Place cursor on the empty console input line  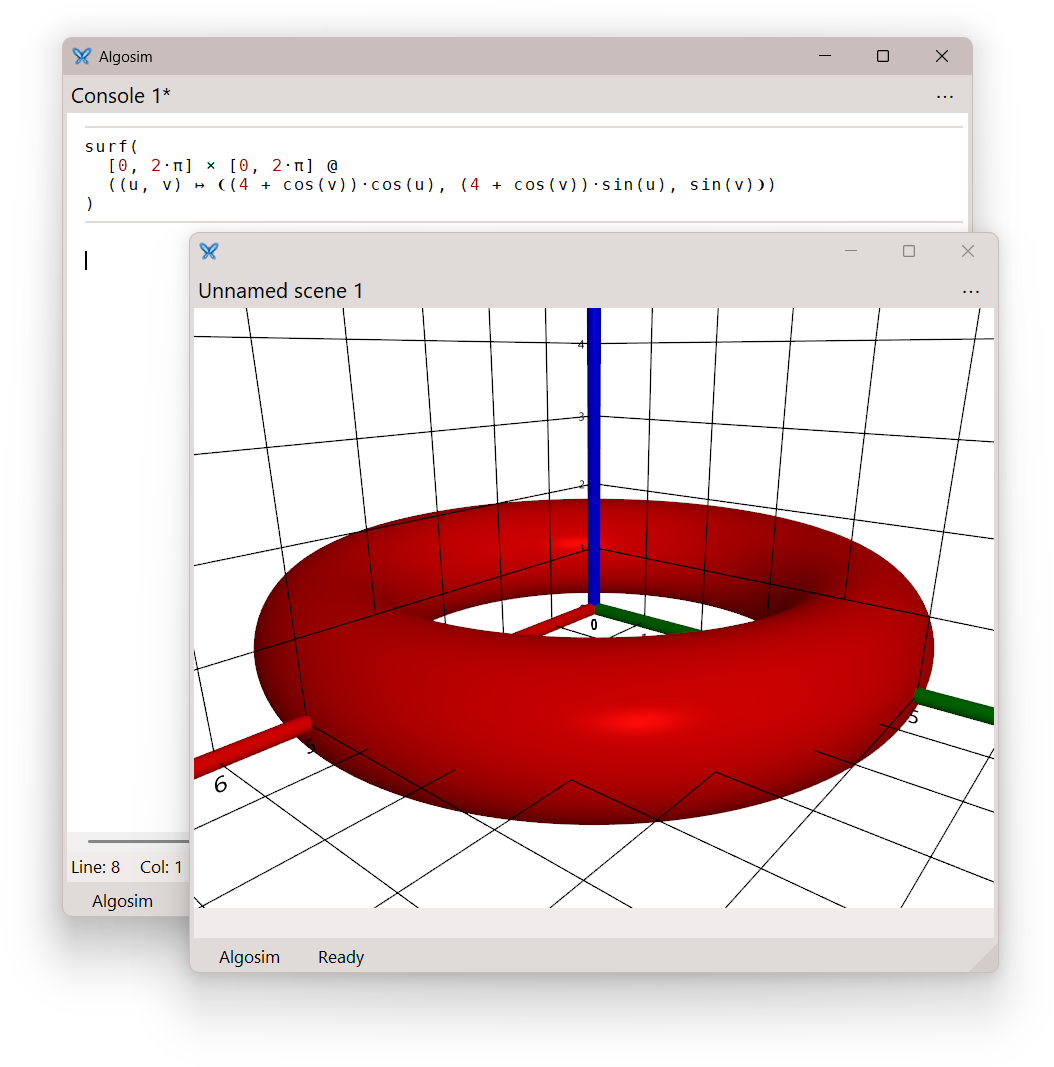tap(130, 261)
